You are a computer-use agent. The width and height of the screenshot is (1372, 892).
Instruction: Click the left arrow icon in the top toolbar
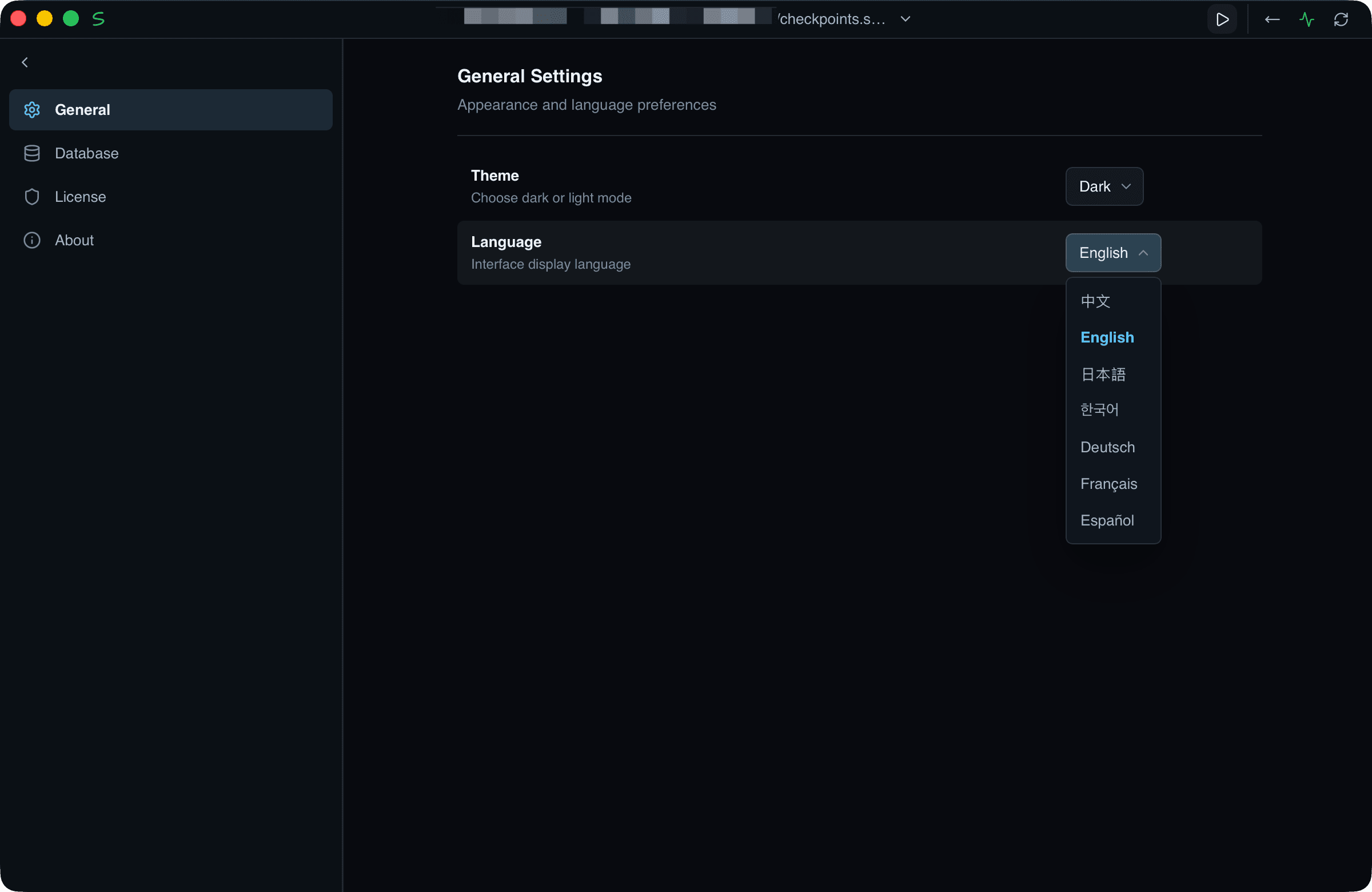[1272, 19]
